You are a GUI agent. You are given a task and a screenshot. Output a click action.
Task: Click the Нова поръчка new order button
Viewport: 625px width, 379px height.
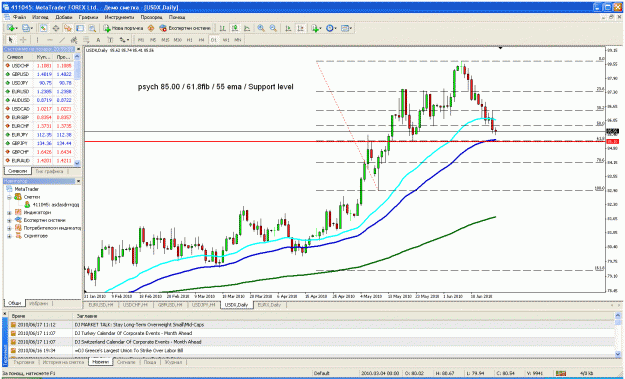[x=123, y=28]
